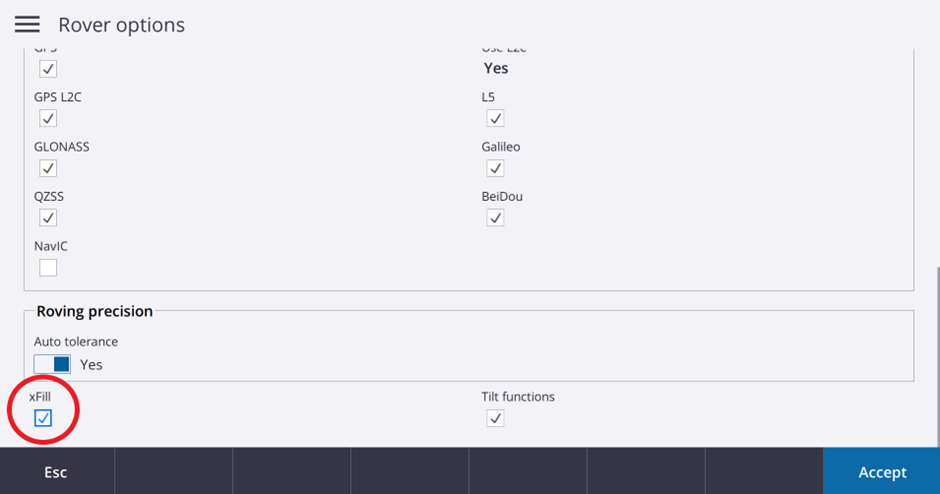
Task: Turn off the BeiDou checkbox
Action: click(x=495, y=218)
